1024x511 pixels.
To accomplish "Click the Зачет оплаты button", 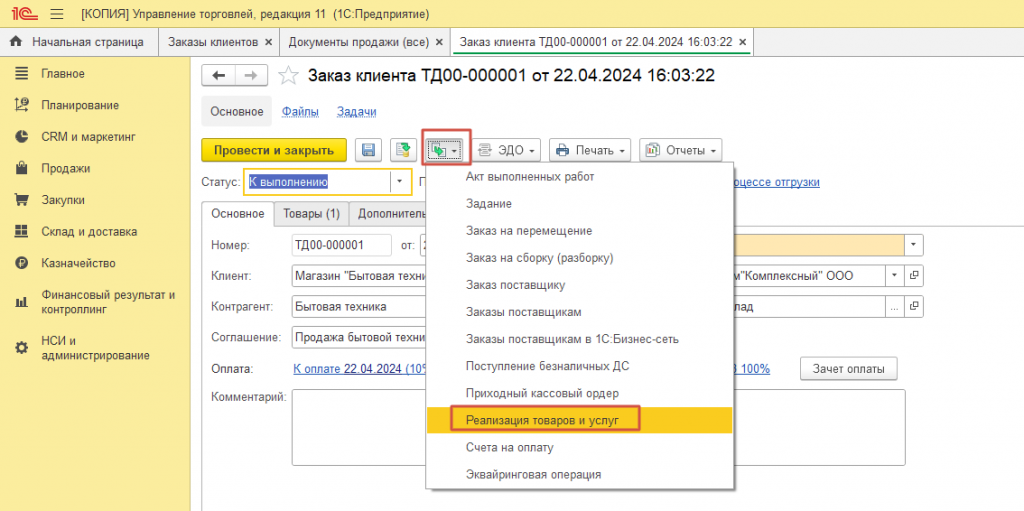I will tap(848, 369).
